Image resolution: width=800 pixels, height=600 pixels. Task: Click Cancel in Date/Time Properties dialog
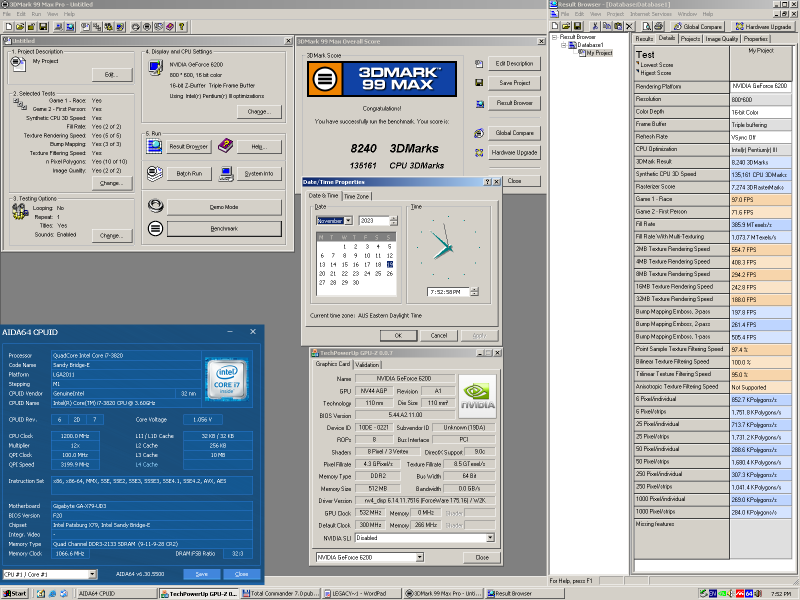(x=439, y=335)
